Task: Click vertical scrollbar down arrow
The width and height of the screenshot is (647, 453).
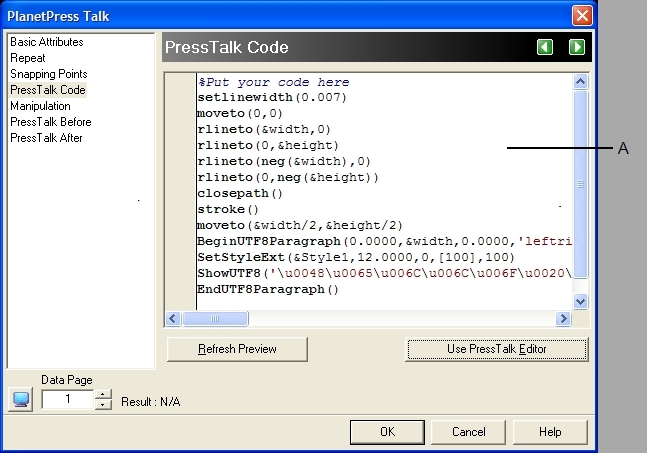Action: [580, 302]
